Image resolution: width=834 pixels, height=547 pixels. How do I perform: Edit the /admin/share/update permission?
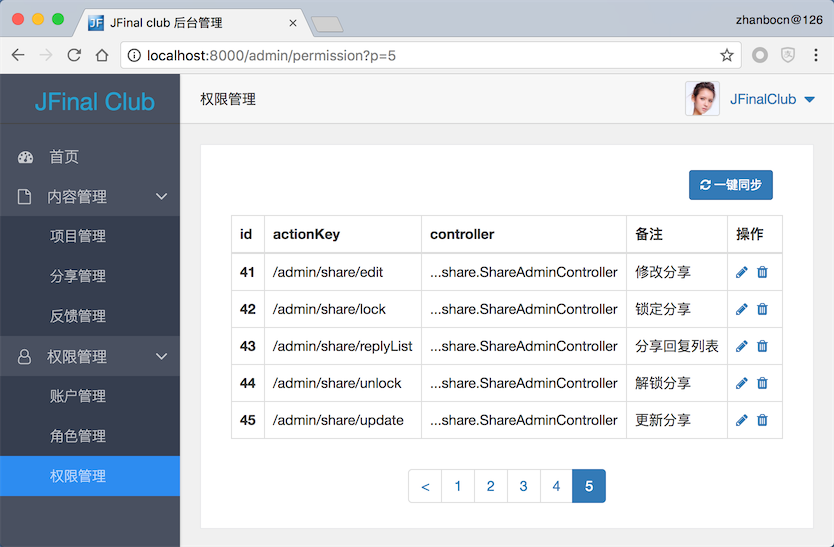coord(741,420)
